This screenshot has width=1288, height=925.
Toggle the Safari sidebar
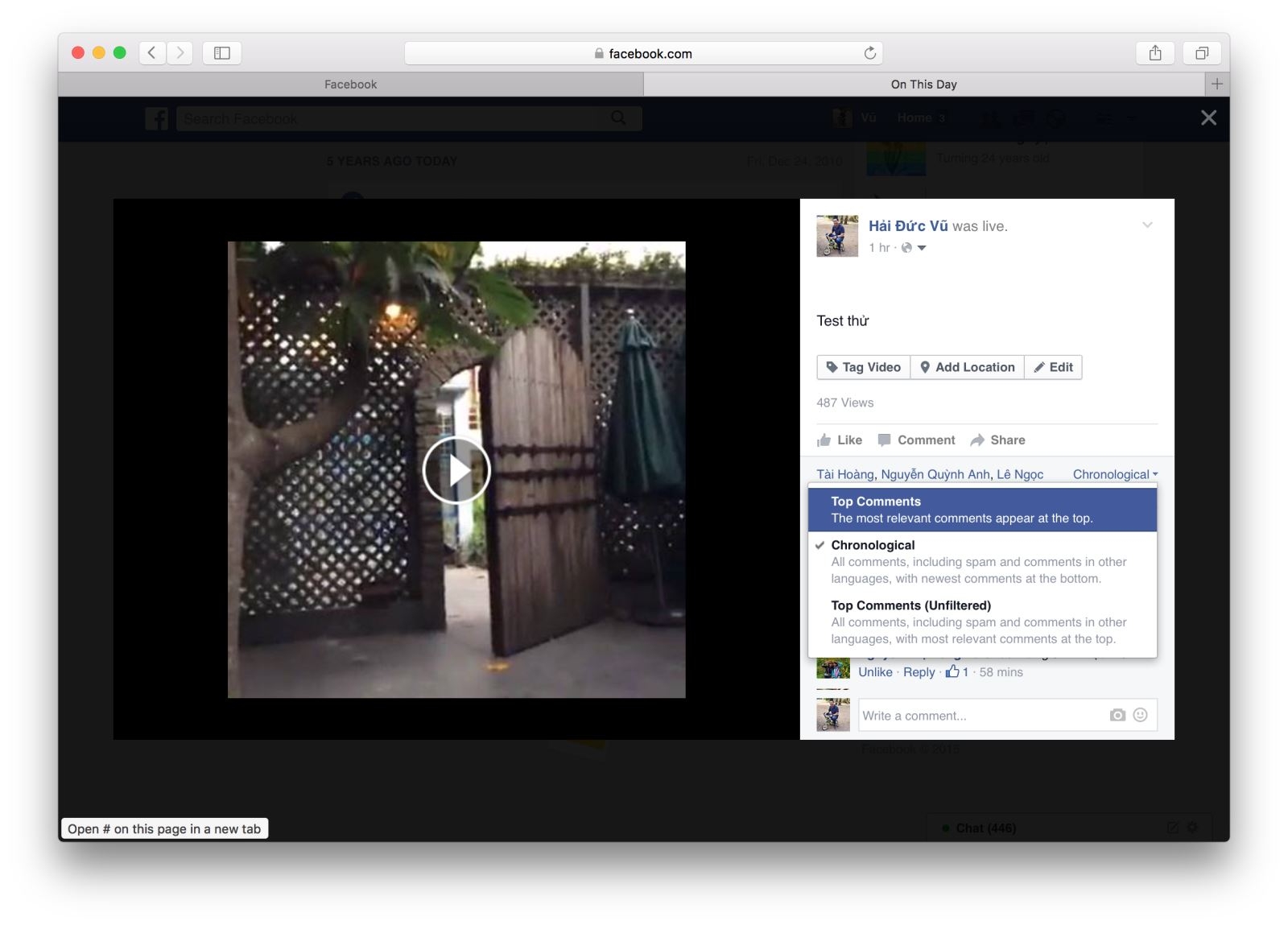point(222,53)
